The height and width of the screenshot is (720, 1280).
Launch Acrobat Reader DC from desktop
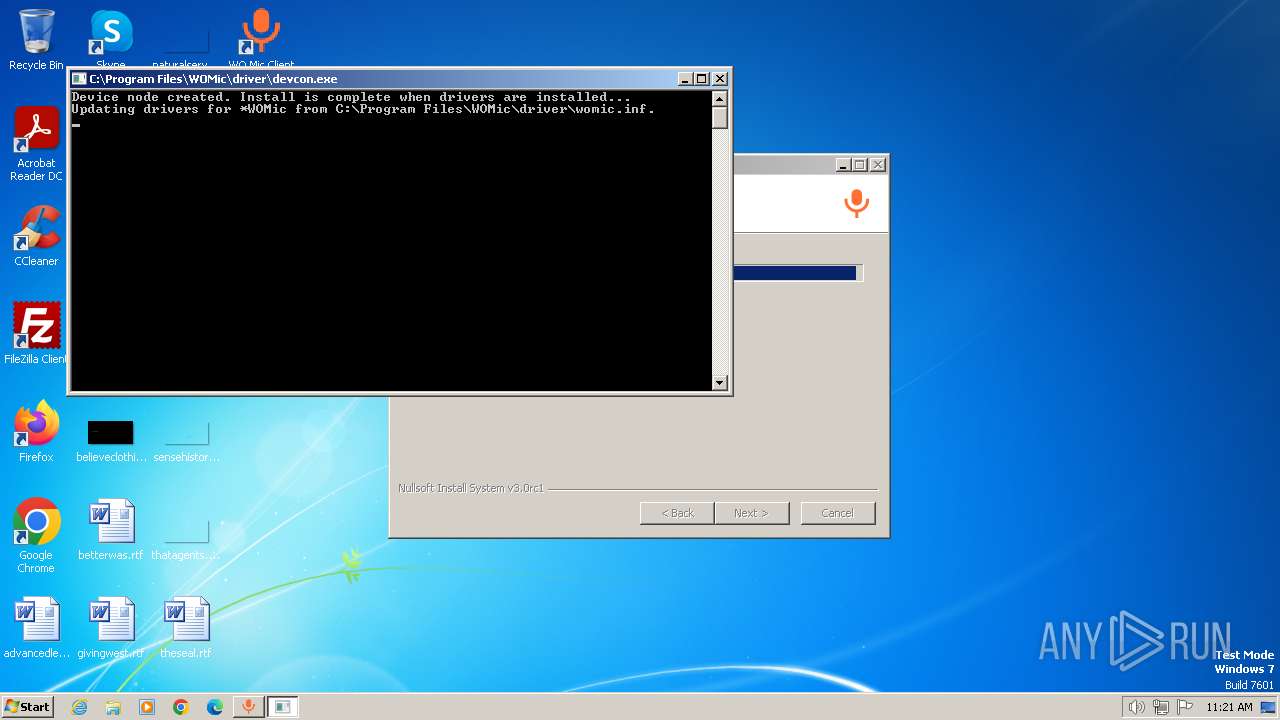(x=36, y=143)
